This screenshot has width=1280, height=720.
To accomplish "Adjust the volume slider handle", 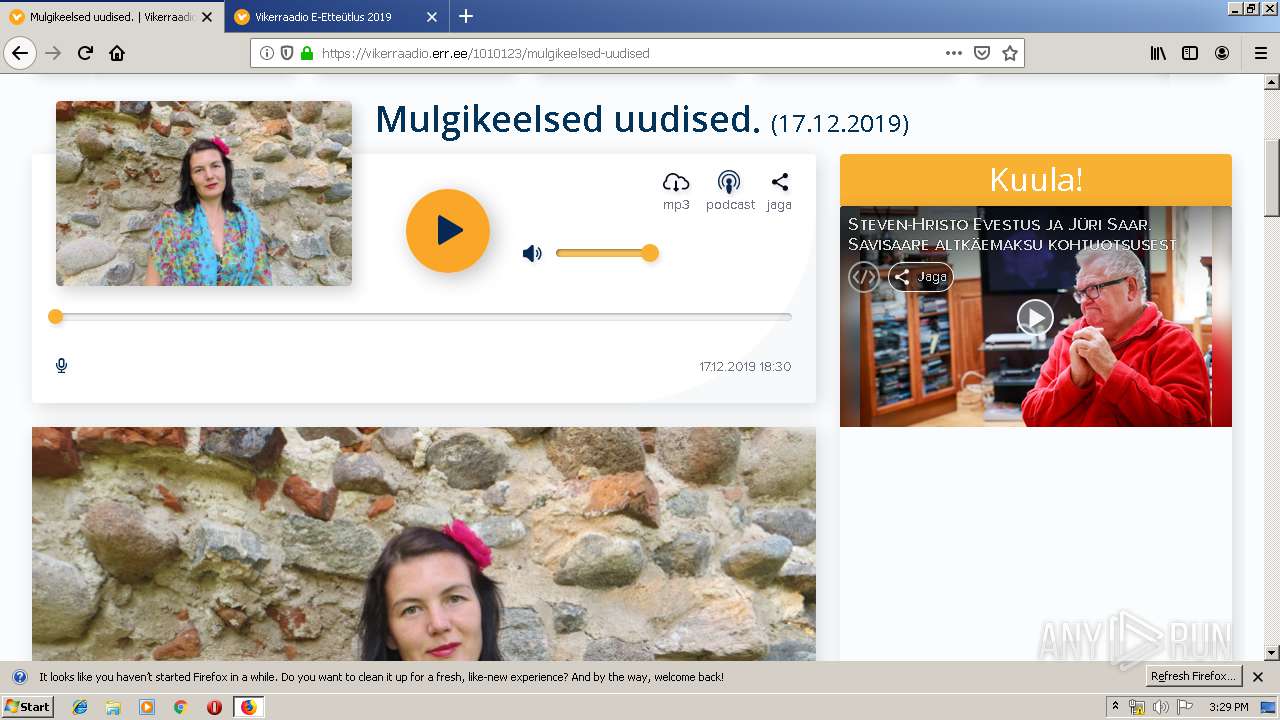I will (x=650, y=253).
